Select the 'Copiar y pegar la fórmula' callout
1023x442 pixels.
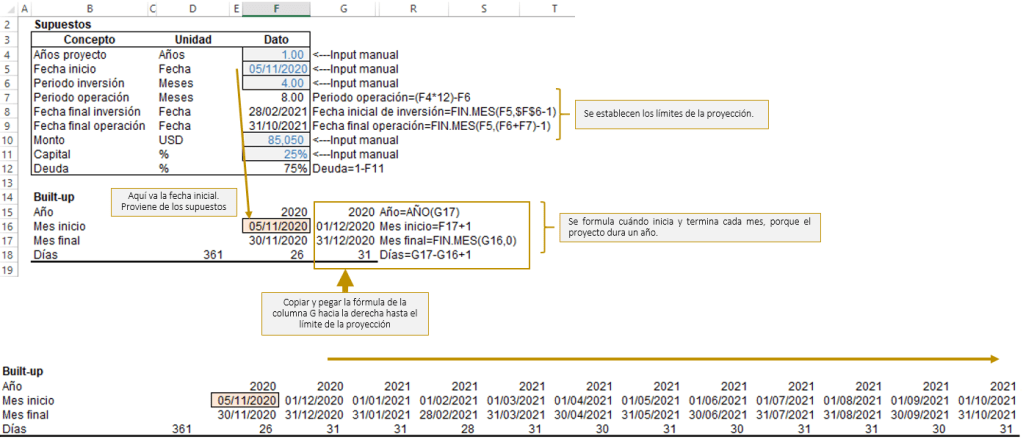click(x=343, y=314)
